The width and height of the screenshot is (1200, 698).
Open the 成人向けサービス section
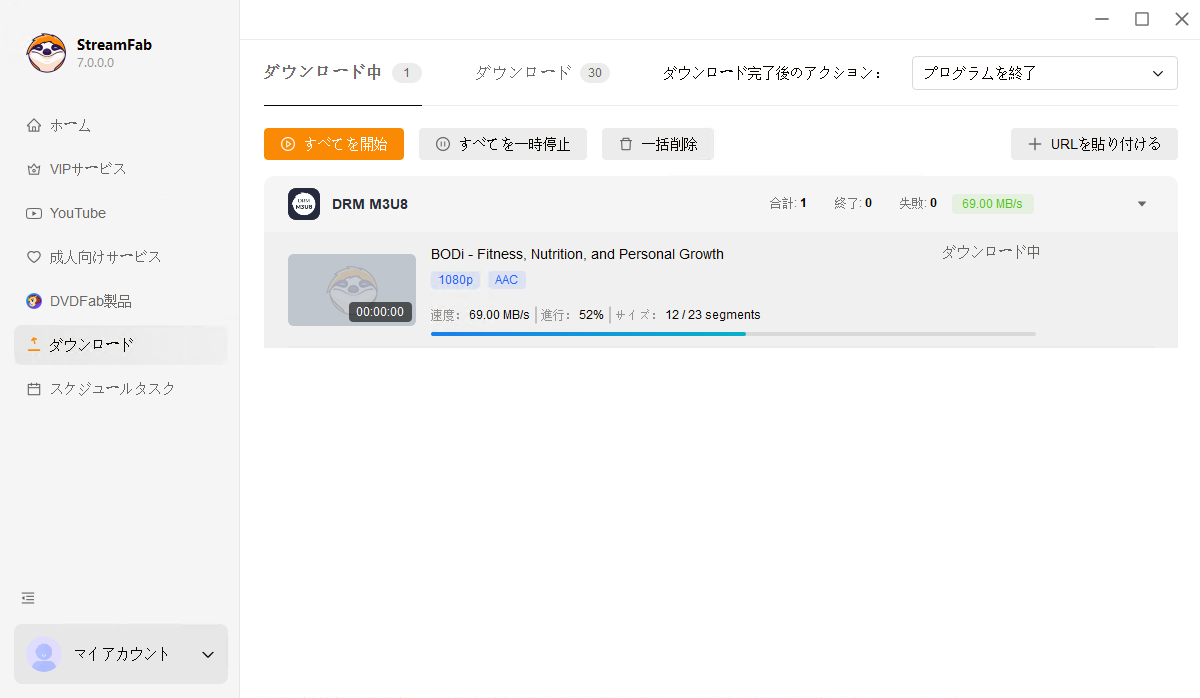pos(100,256)
